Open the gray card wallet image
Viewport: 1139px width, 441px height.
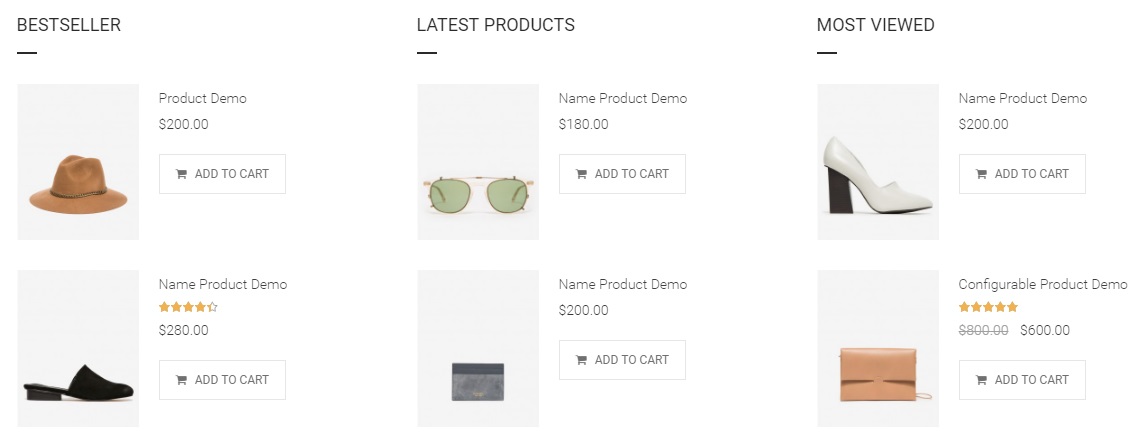pyautogui.click(x=478, y=348)
